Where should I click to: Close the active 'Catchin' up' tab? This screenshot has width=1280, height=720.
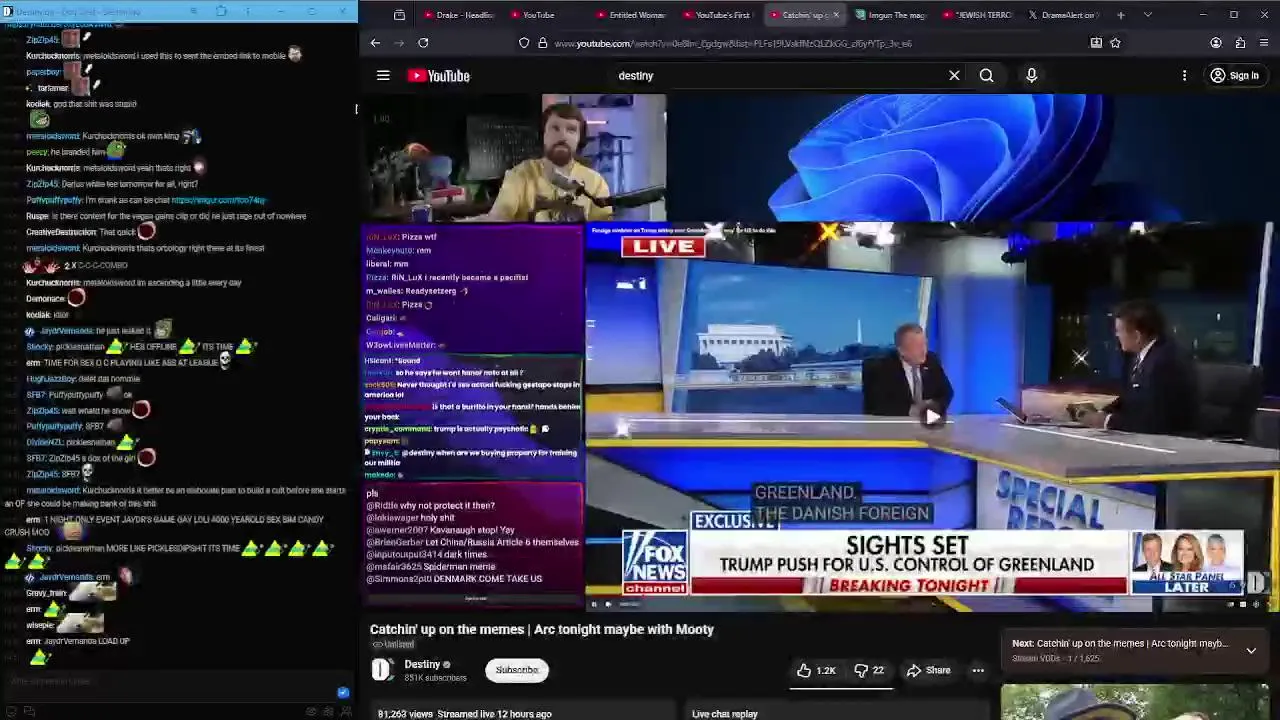tap(836, 15)
